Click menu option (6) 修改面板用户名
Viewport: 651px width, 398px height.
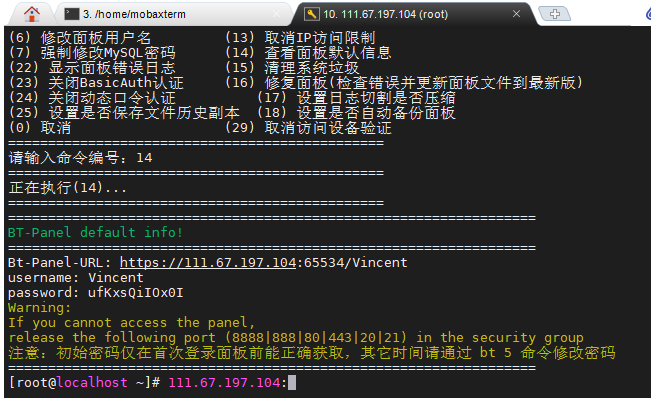80,38
